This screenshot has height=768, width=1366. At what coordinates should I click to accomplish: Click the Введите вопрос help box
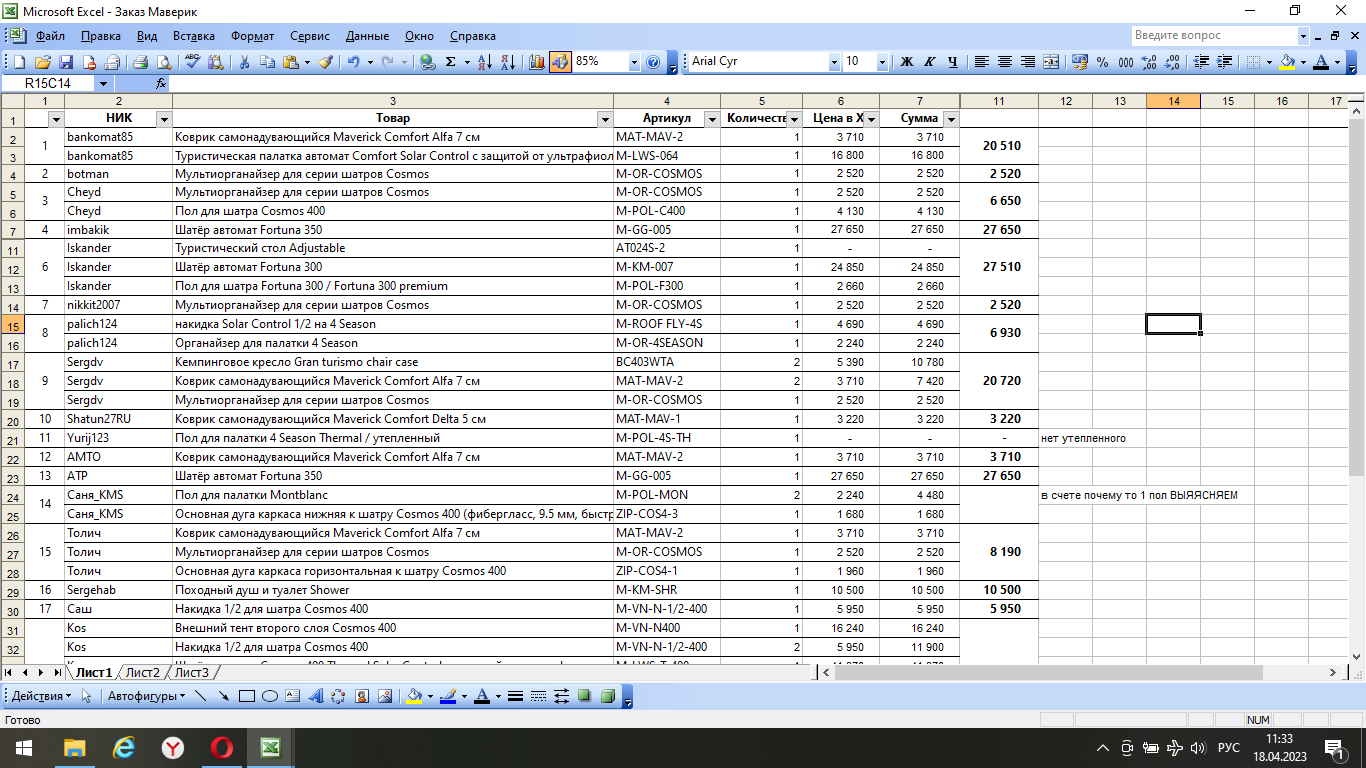1215,36
